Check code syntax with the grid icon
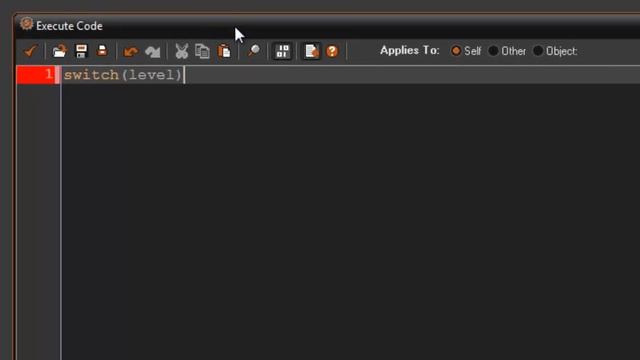The height and width of the screenshot is (360, 640). click(282, 51)
